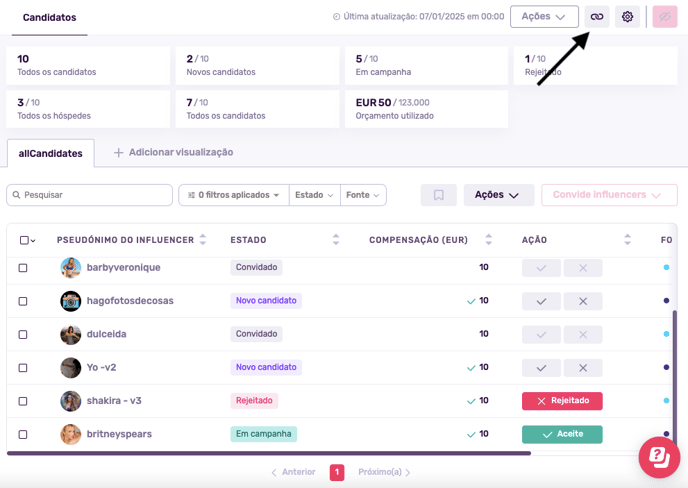Tick the Yo -v2 row checkbox

click(23, 368)
